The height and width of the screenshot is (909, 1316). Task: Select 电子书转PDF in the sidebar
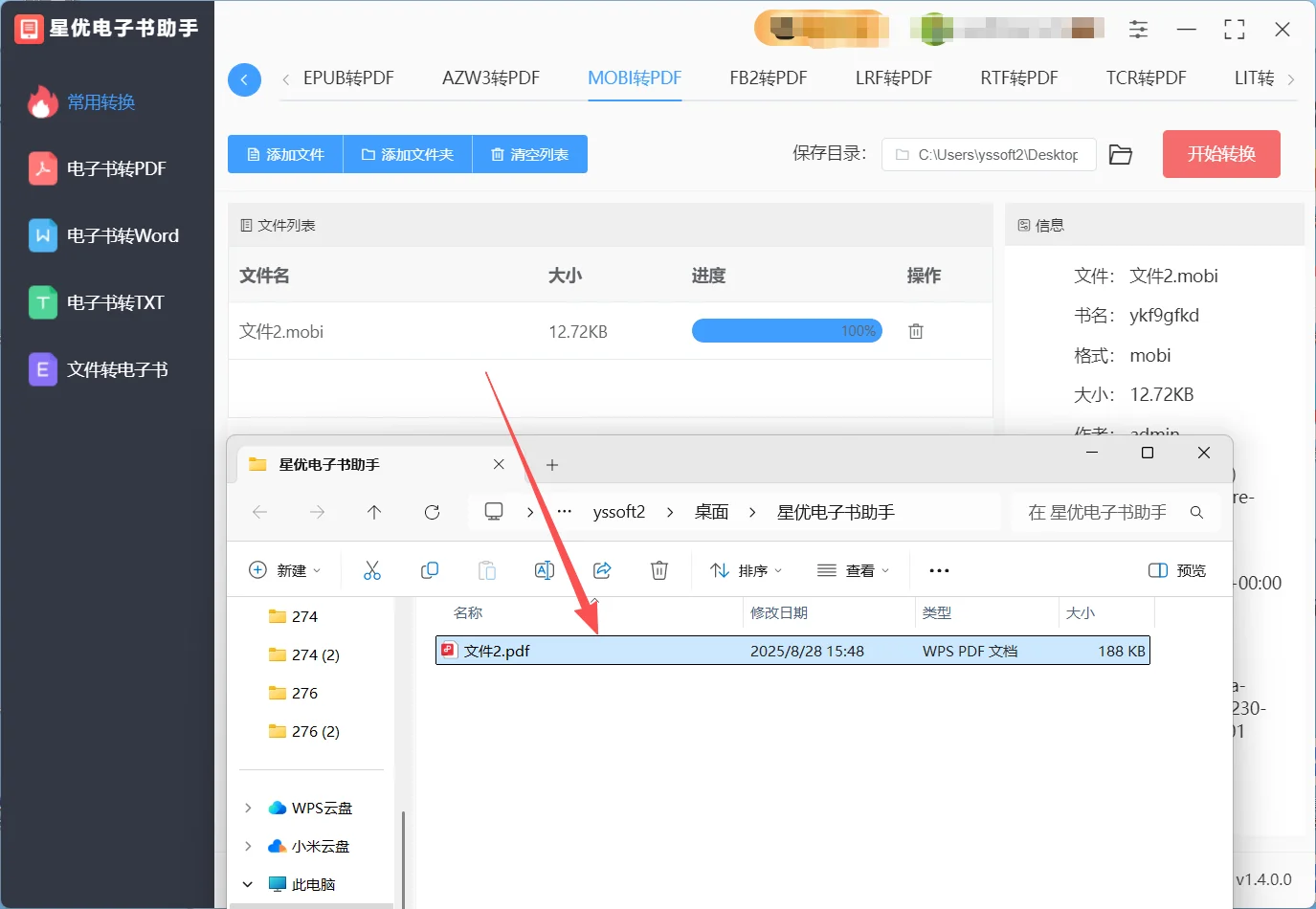click(x=98, y=169)
